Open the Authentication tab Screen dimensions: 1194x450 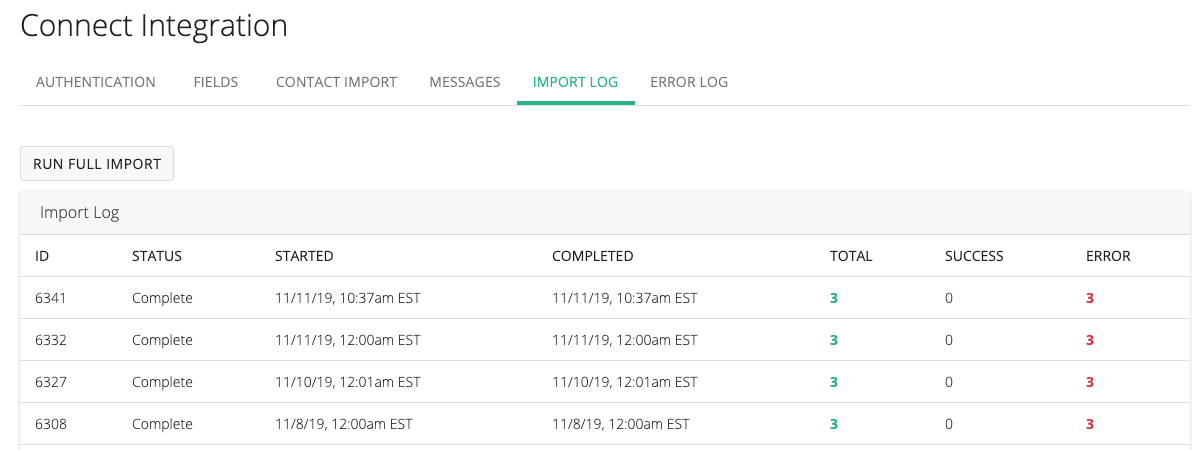(x=96, y=82)
